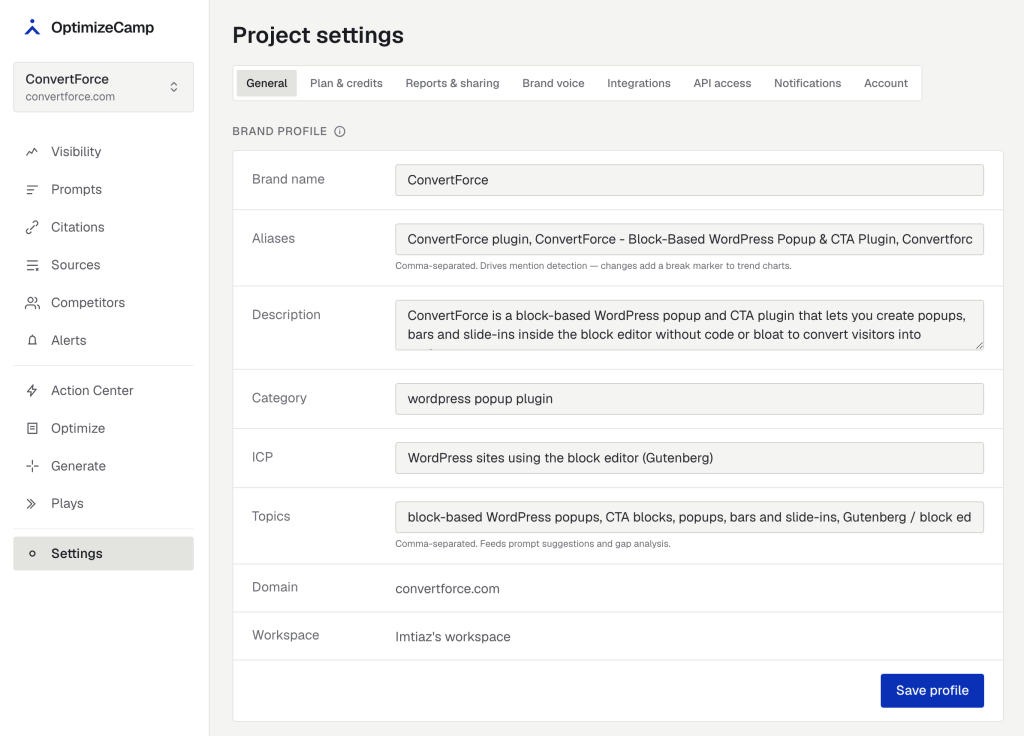Click the Aliases comma-separated helper text
Image resolution: width=1024 pixels, height=736 pixels.
[593, 266]
